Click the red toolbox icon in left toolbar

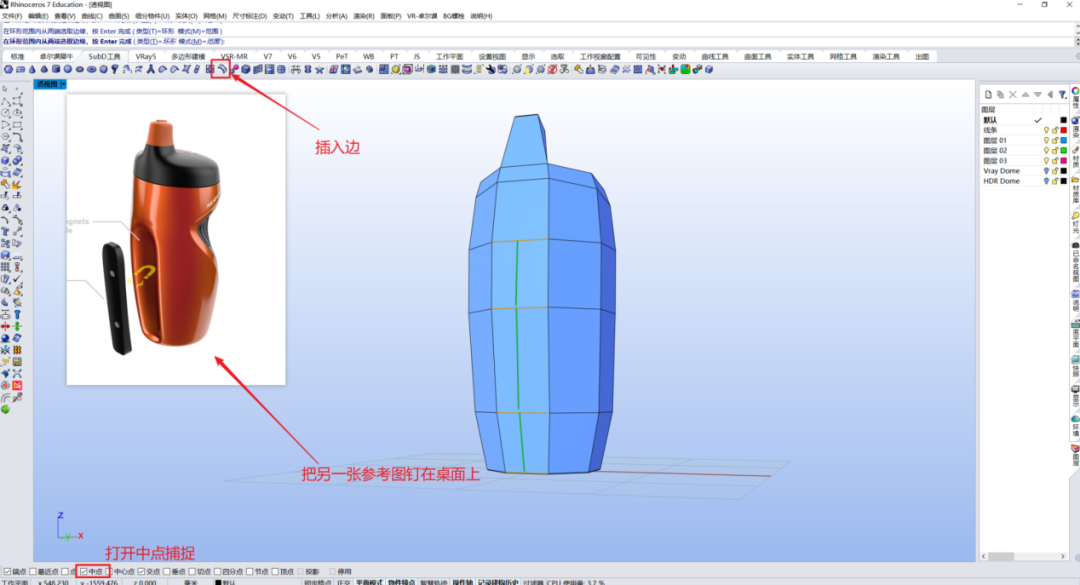coord(17,385)
